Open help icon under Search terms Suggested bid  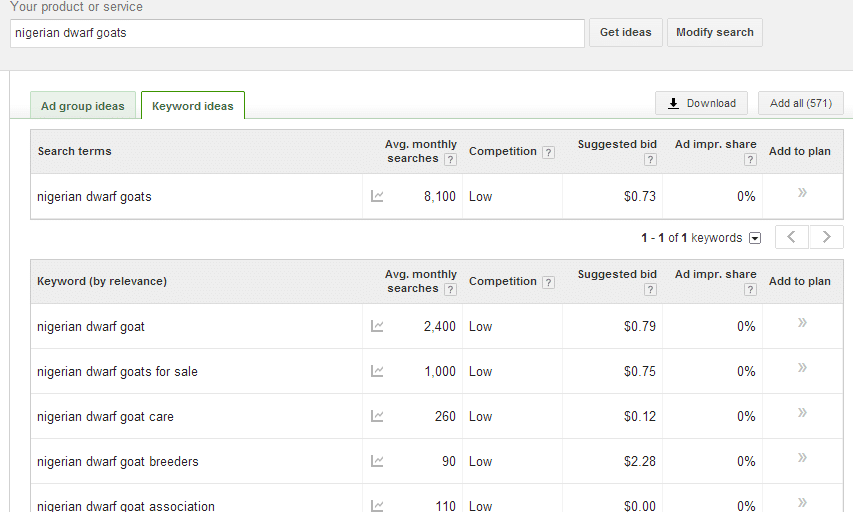tap(650, 159)
